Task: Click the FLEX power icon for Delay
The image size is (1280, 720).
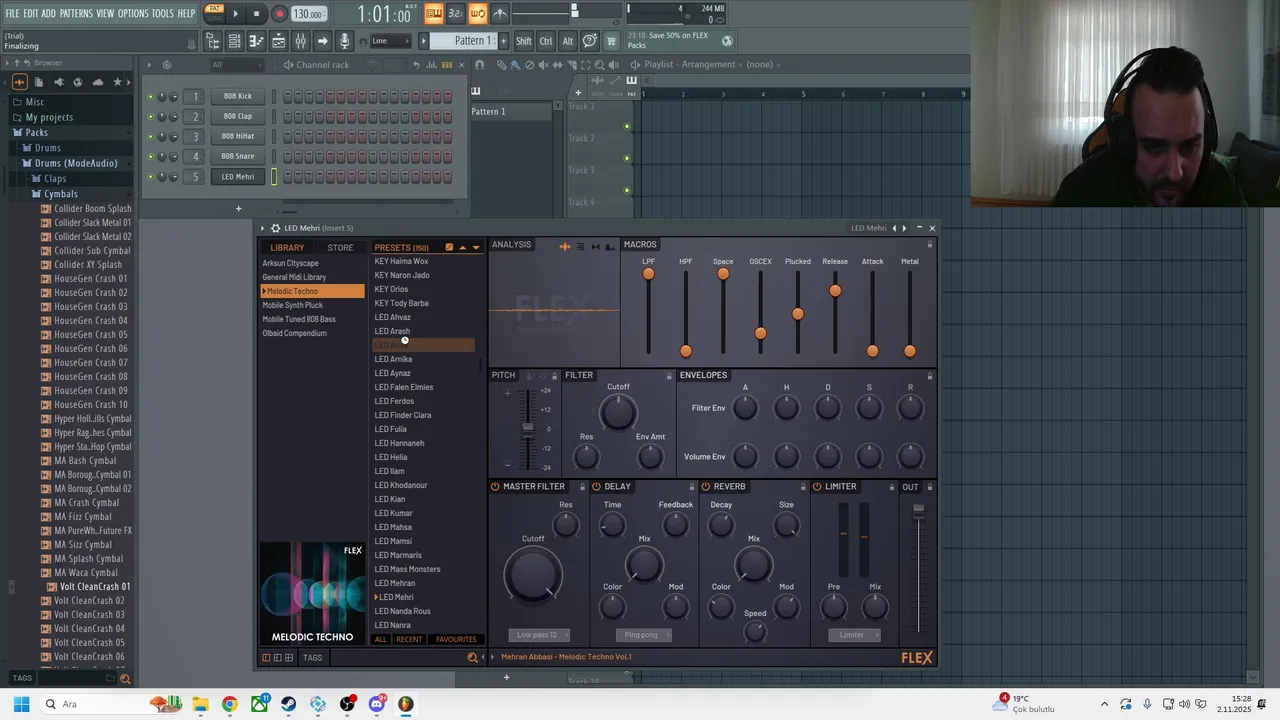Action: (596, 487)
